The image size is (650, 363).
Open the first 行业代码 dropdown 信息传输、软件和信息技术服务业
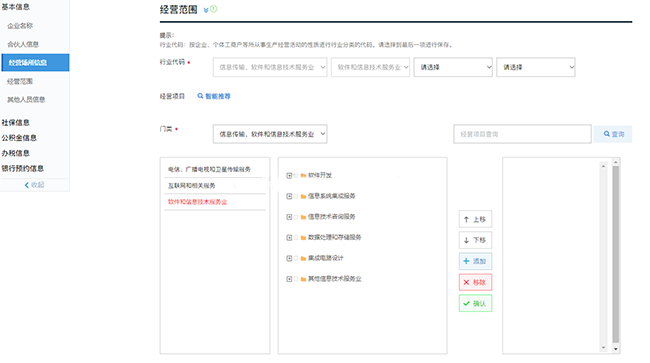pos(270,67)
